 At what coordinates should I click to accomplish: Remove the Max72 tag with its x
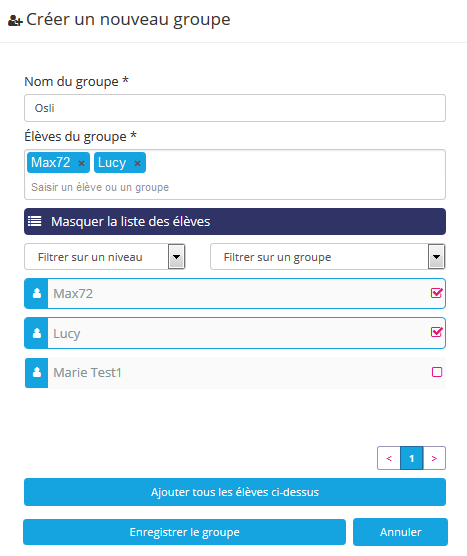[x=81, y=163]
